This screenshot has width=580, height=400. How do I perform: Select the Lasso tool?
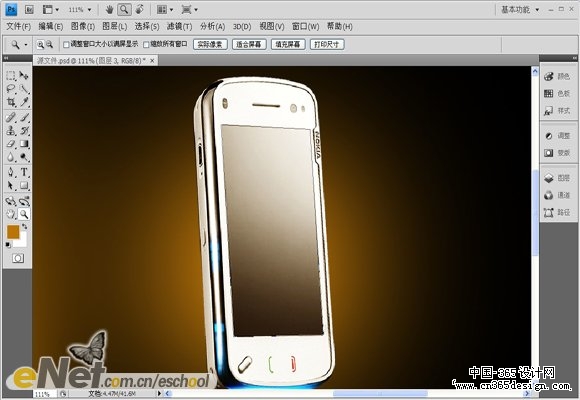[11, 89]
